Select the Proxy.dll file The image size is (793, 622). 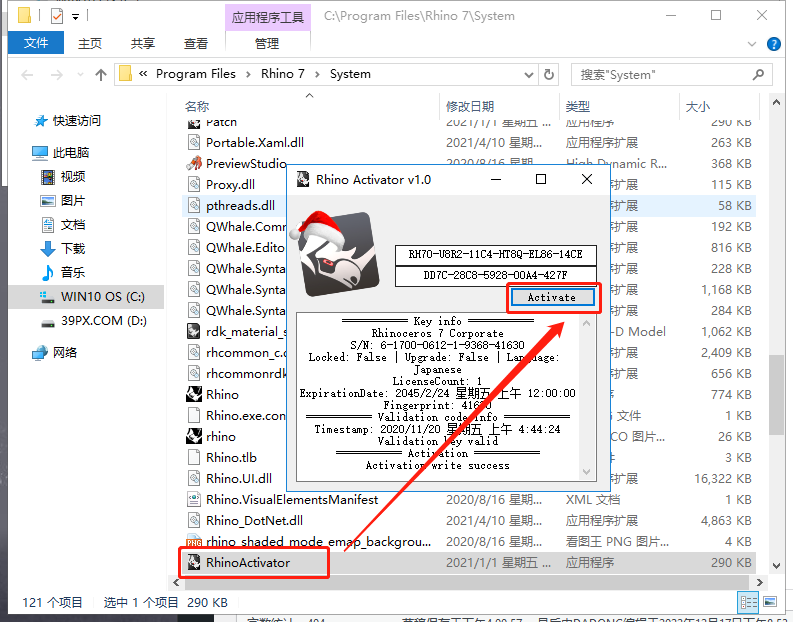pos(230,185)
